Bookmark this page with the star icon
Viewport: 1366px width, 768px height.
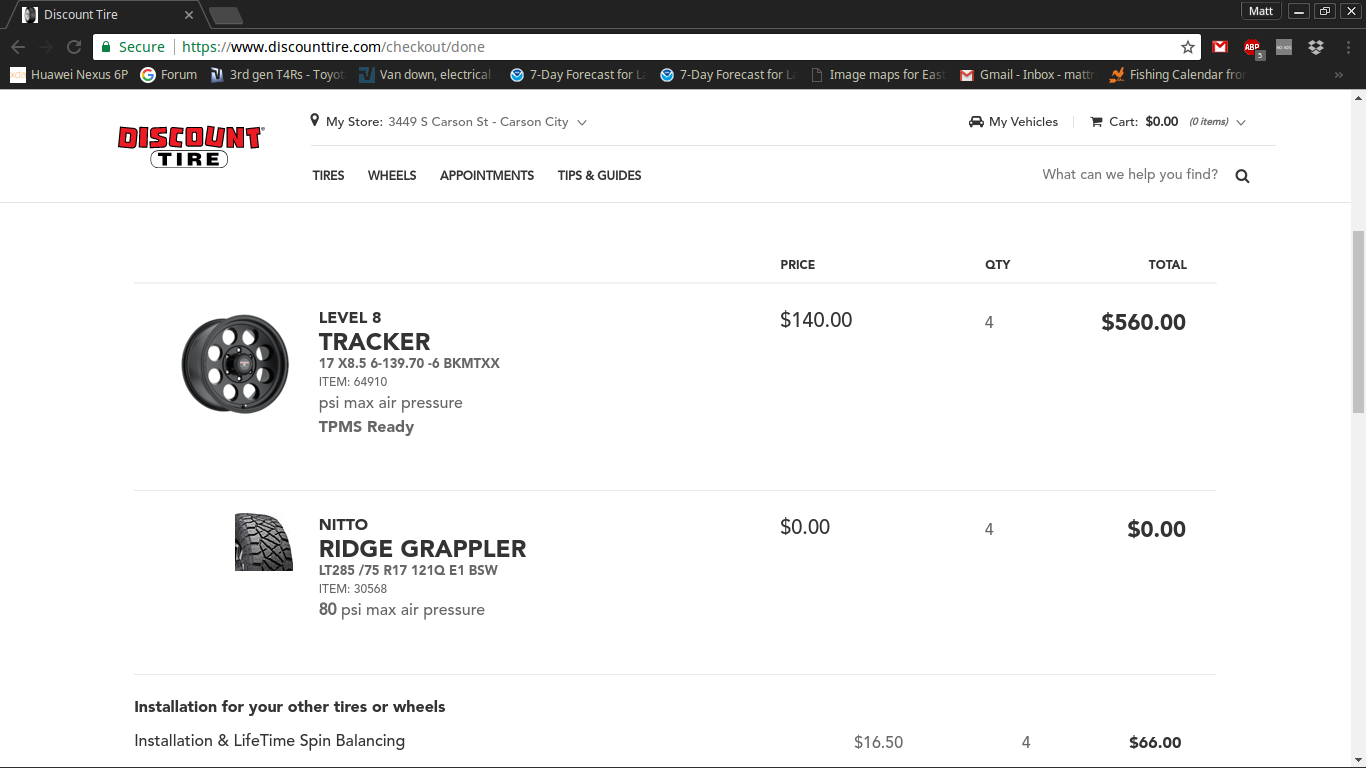[1188, 47]
